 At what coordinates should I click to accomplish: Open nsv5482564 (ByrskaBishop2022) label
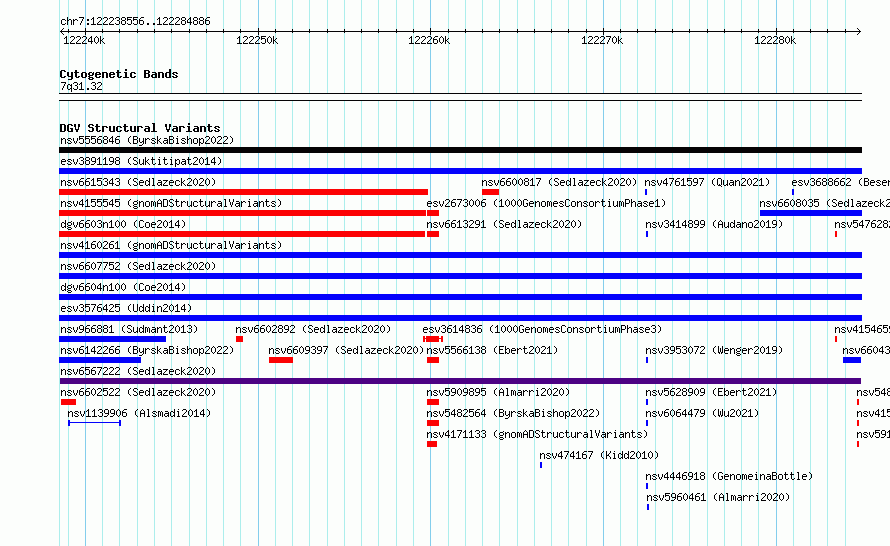513,413
